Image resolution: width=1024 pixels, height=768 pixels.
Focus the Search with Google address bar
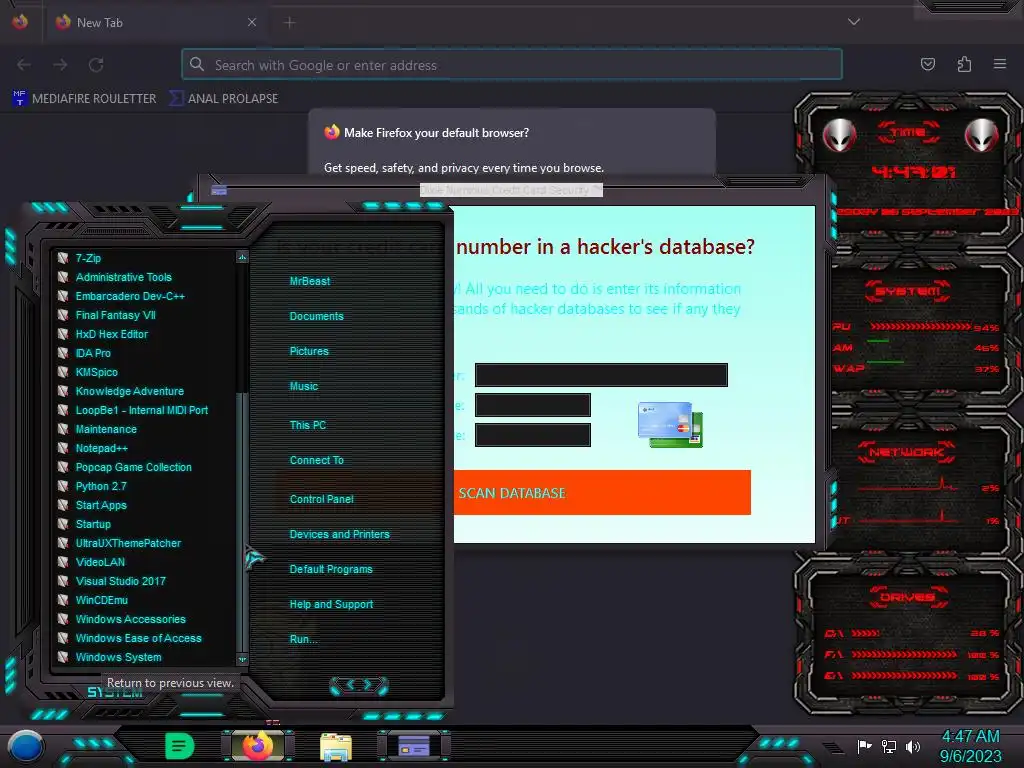[512, 65]
